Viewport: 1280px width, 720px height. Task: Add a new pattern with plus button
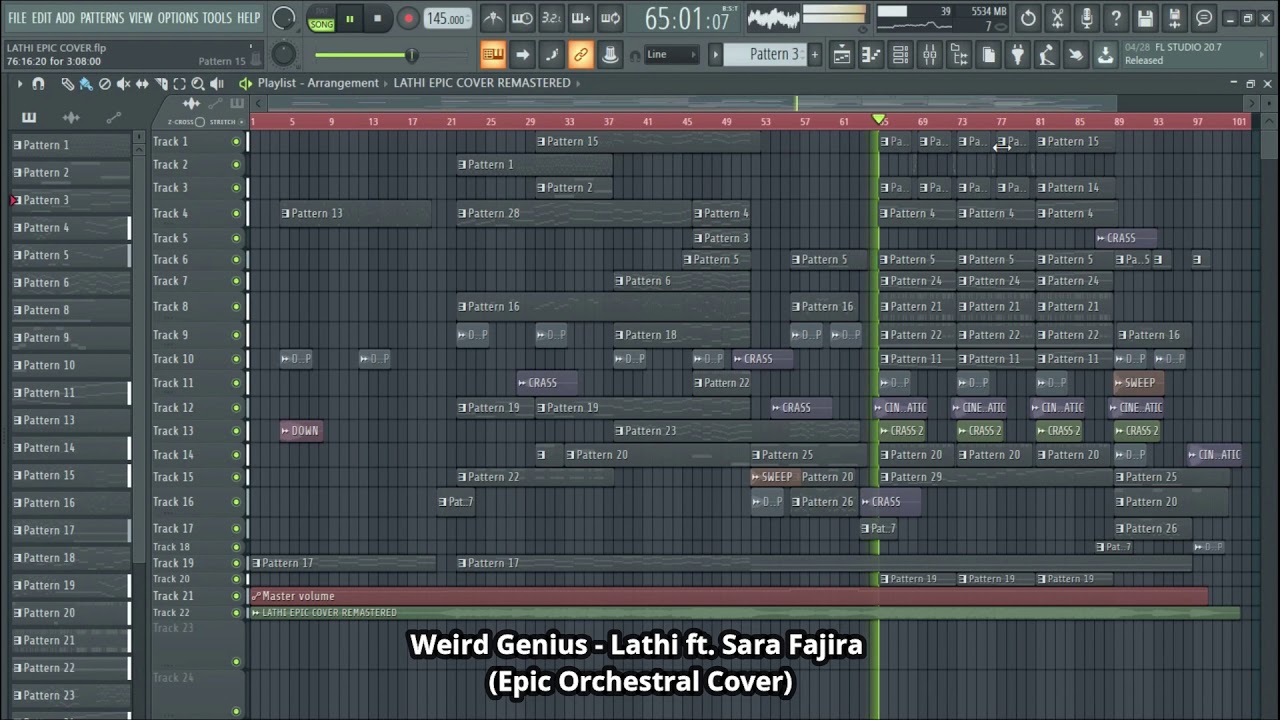coord(815,54)
